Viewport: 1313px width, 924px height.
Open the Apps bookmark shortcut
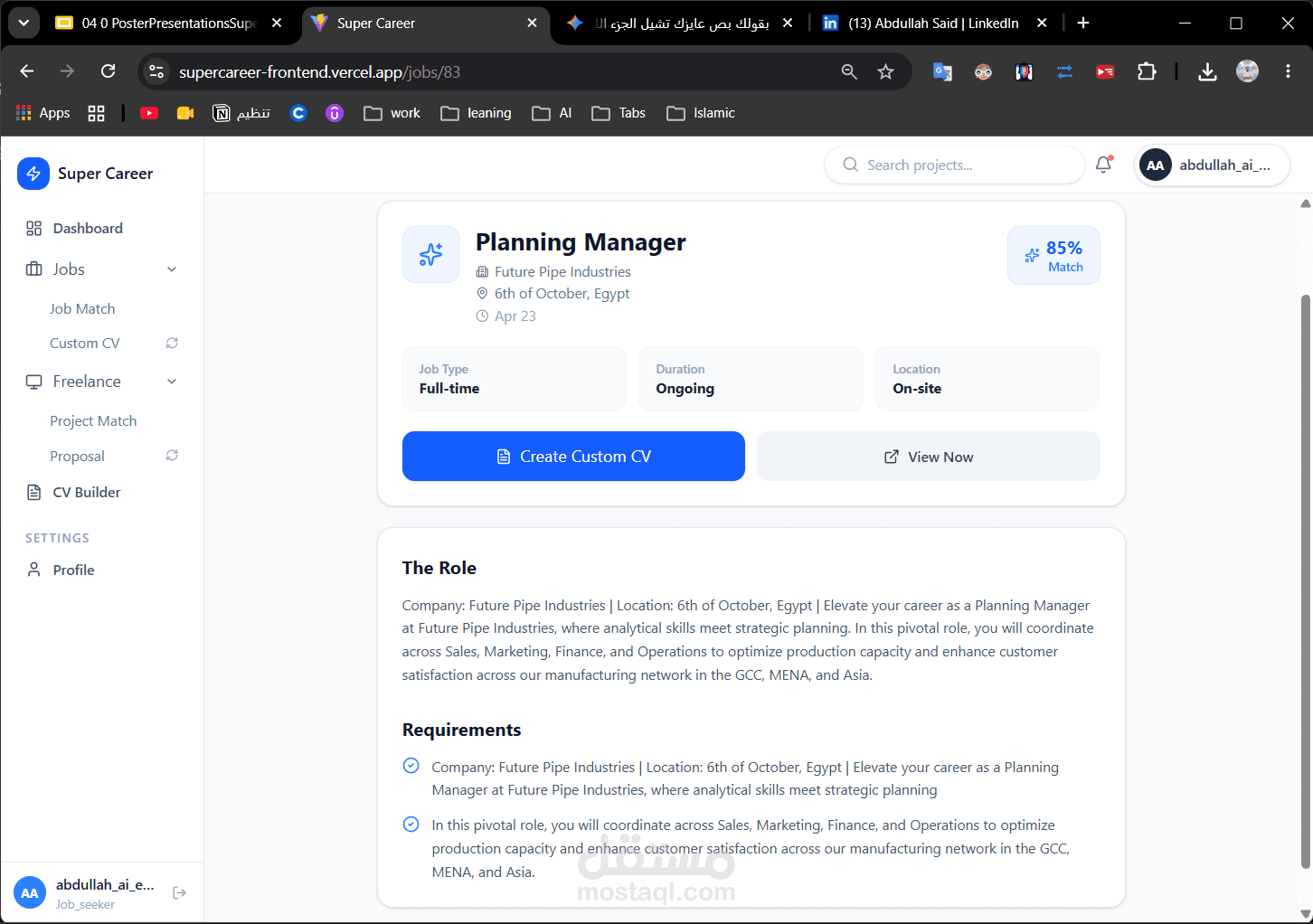point(43,113)
